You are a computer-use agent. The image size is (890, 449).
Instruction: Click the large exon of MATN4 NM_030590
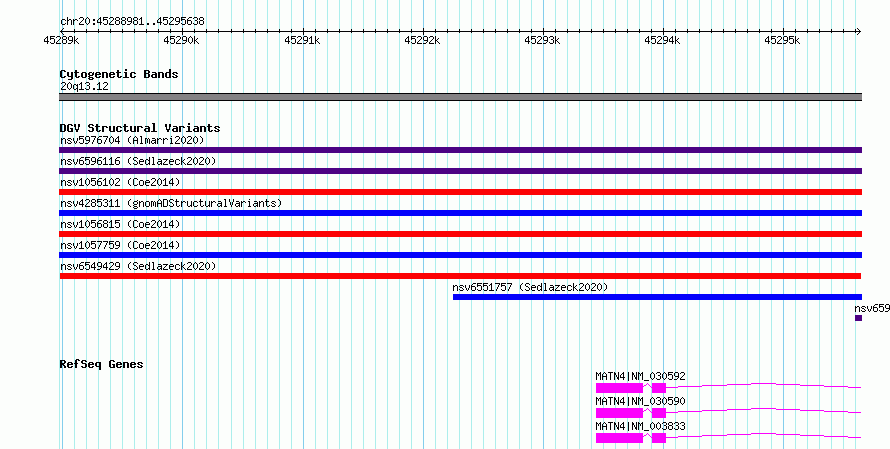(619, 413)
